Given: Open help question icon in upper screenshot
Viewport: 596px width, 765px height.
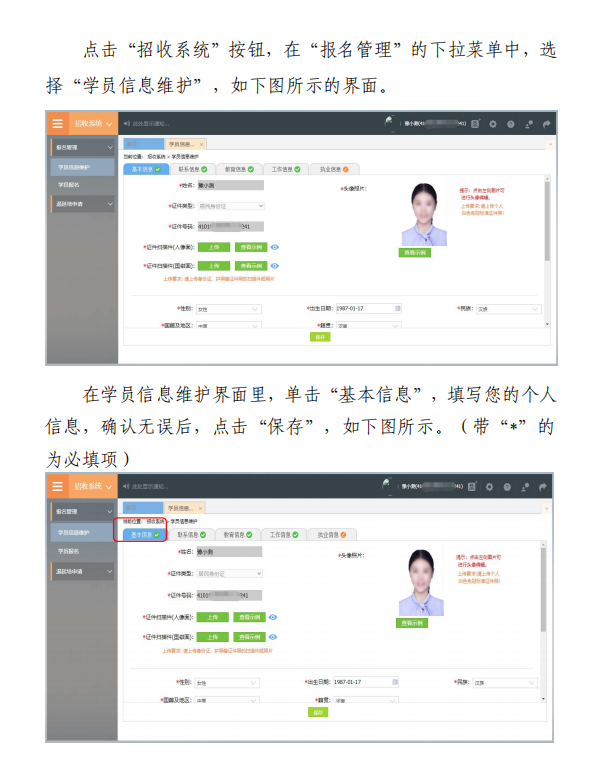Looking at the screenshot, I should [510, 124].
